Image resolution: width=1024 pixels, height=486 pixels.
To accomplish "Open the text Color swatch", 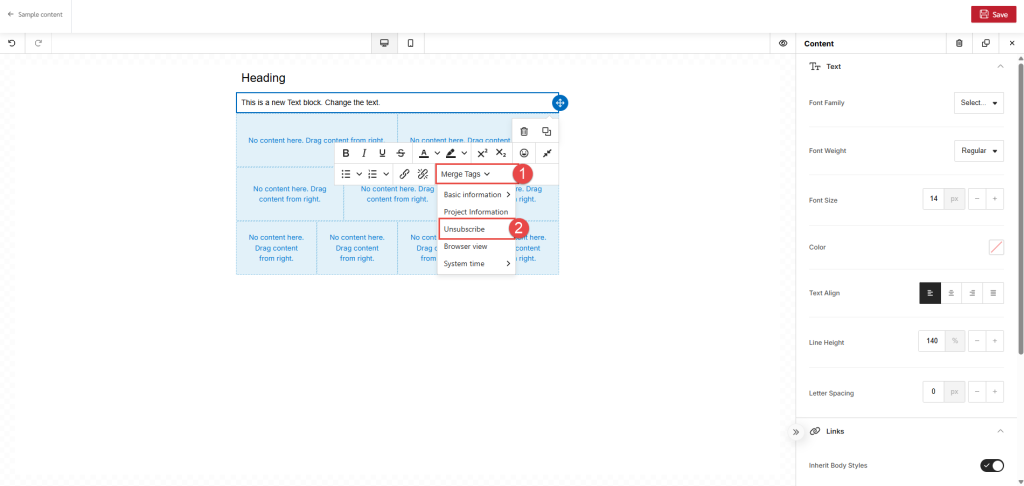I will point(996,247).
